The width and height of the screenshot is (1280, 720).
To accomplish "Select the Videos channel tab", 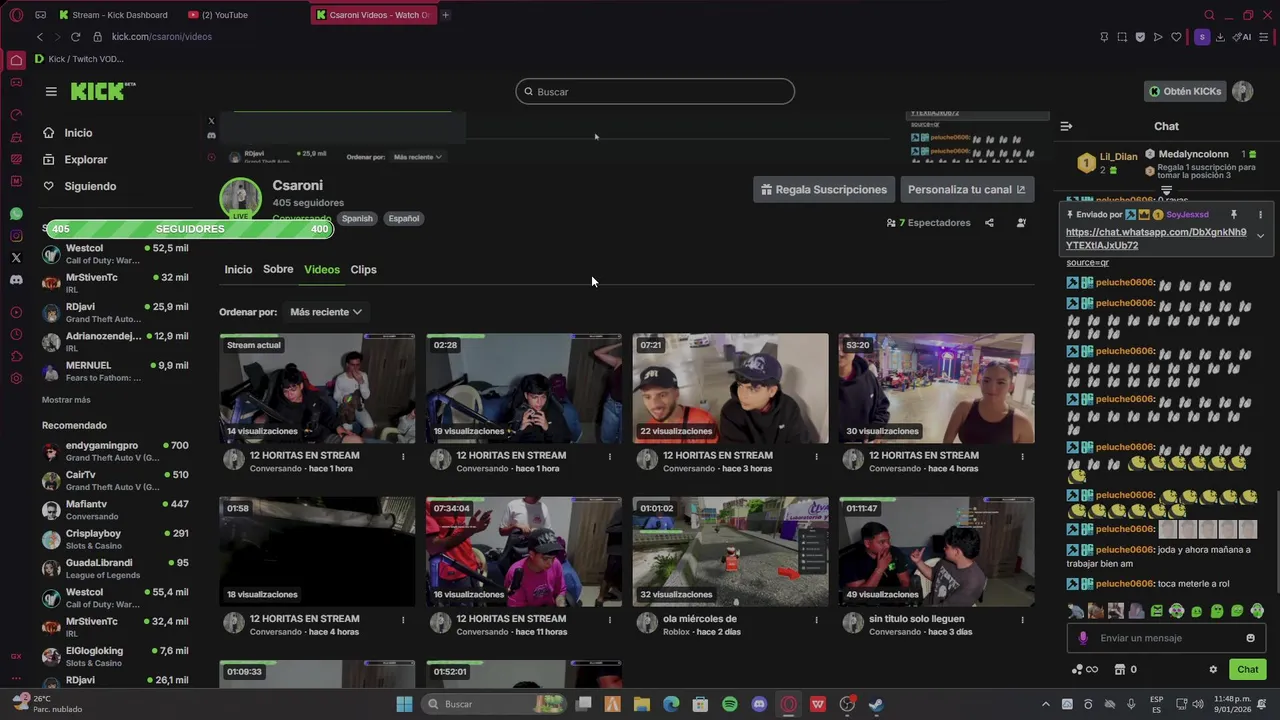I will [322, 270].
